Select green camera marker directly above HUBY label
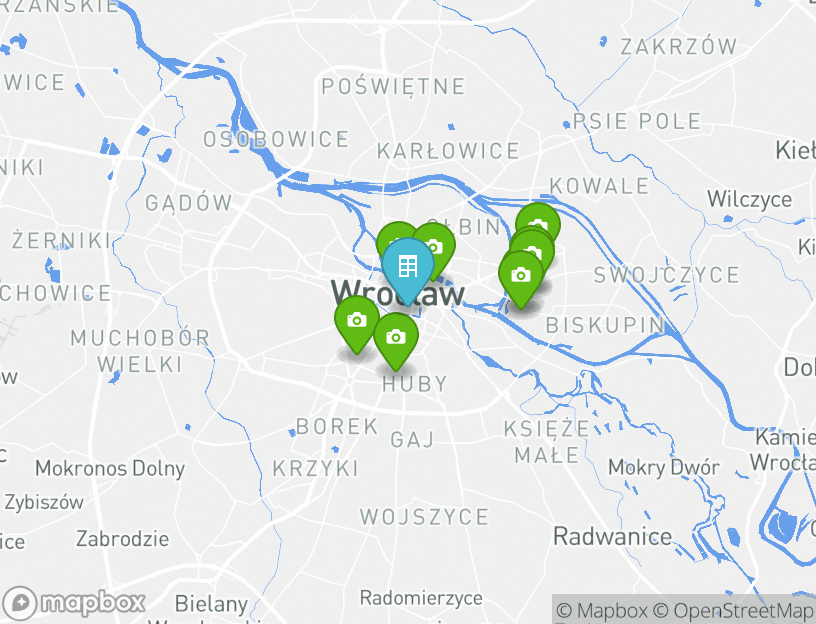816x624 pixels. tap(396, 337)
